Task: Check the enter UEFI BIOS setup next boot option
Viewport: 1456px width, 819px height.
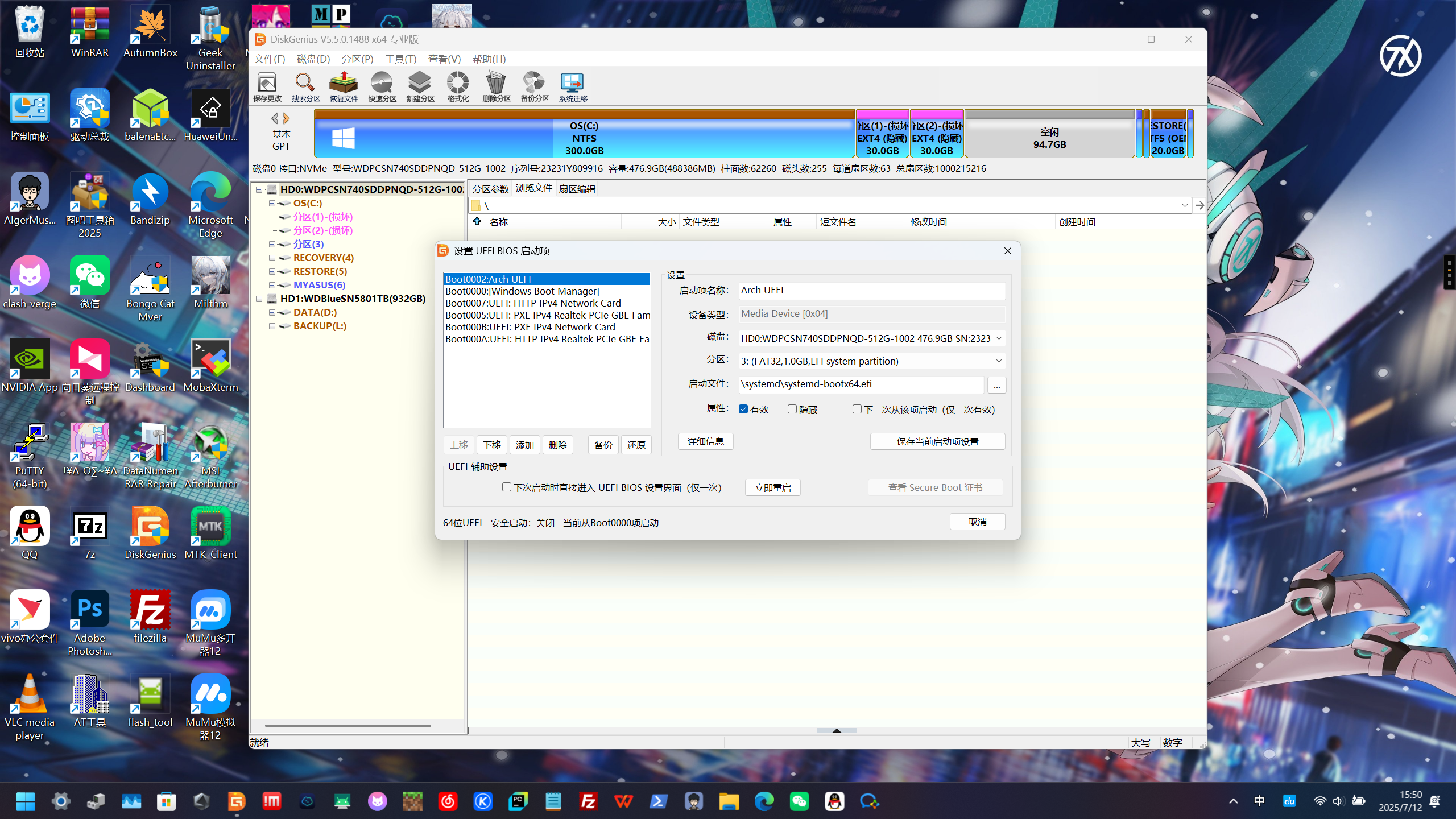Action: pyautogui.click(x=506, y=487)
